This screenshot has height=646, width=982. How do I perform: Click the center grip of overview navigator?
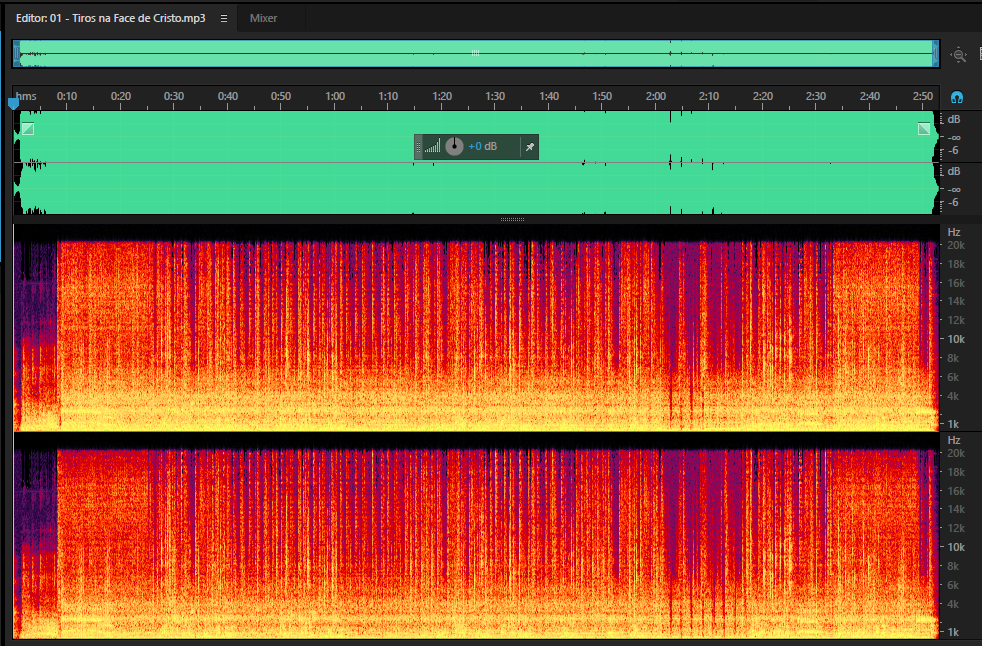pyautogui.click(x=475, y=53)
